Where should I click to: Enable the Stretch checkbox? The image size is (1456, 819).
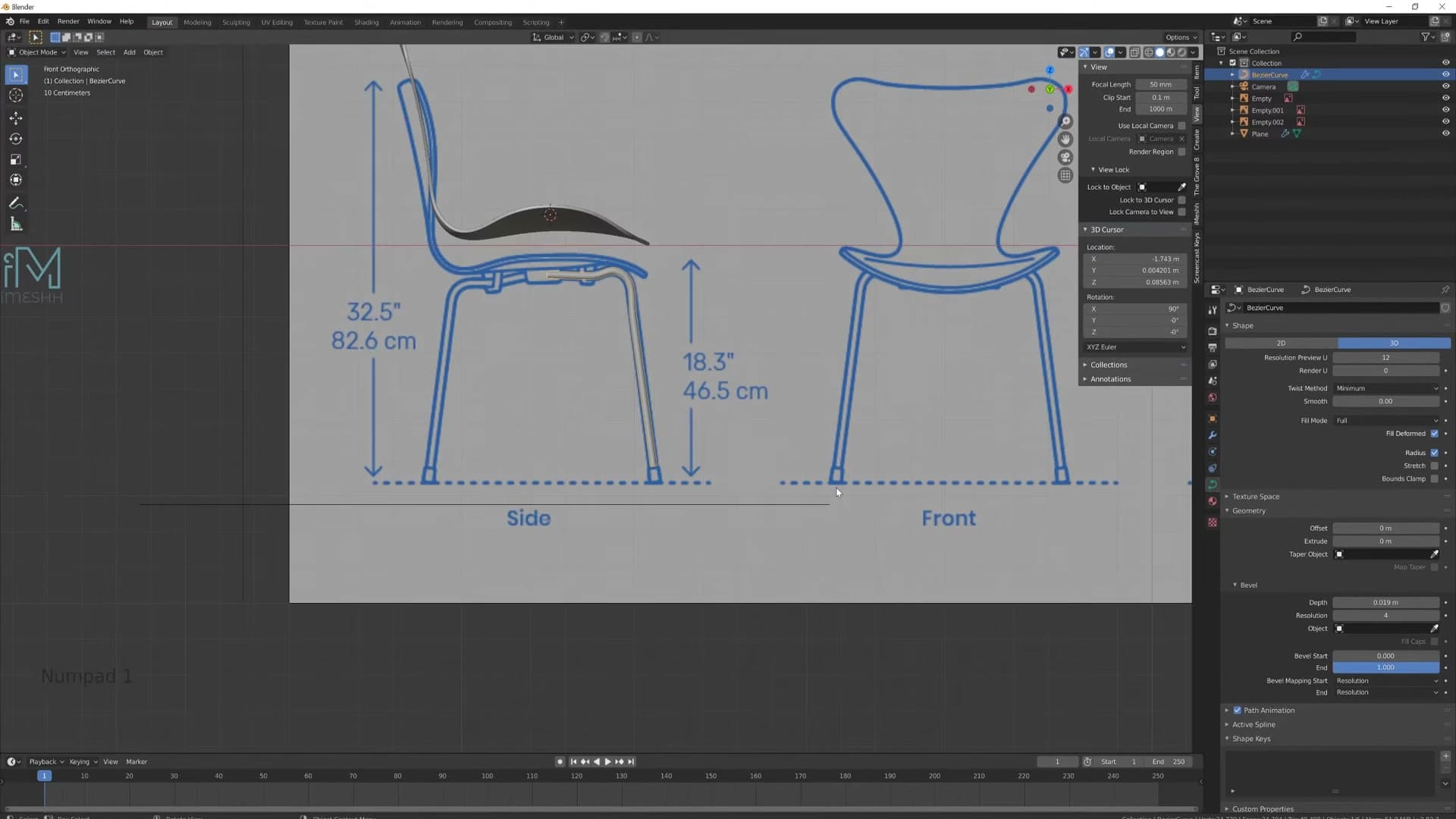tap(1434, 466)
